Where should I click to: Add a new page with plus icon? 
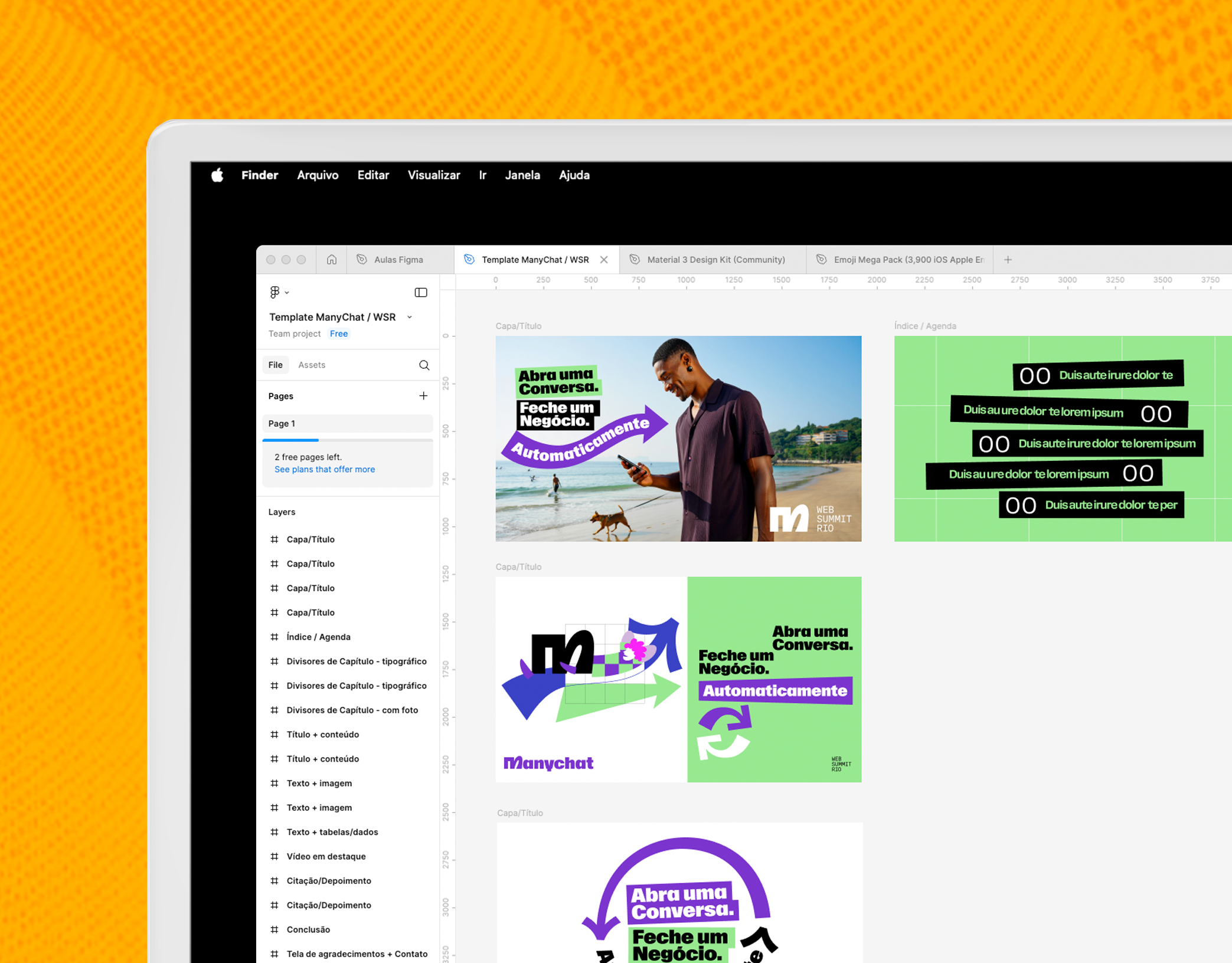(x=423, y=396)
